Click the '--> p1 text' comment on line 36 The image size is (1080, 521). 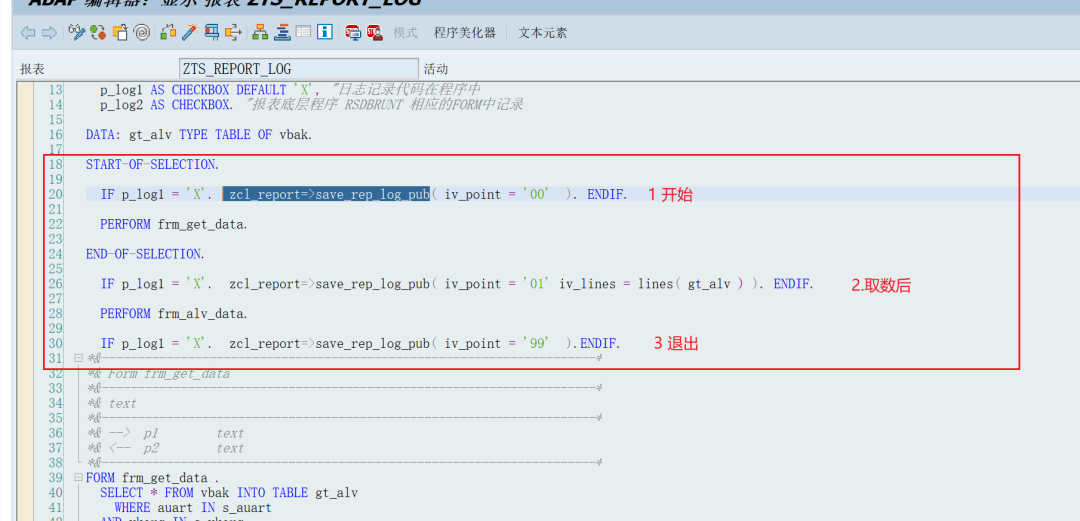coord(165,433)
